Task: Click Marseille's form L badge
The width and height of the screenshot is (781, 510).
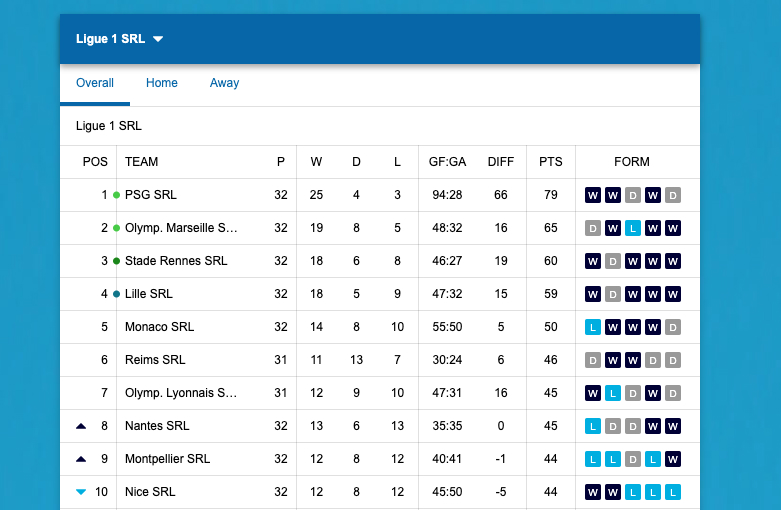Action: click(633, 228)
